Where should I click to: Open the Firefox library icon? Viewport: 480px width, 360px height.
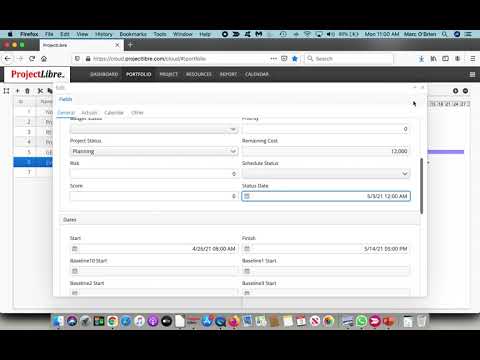coord(433,59)
